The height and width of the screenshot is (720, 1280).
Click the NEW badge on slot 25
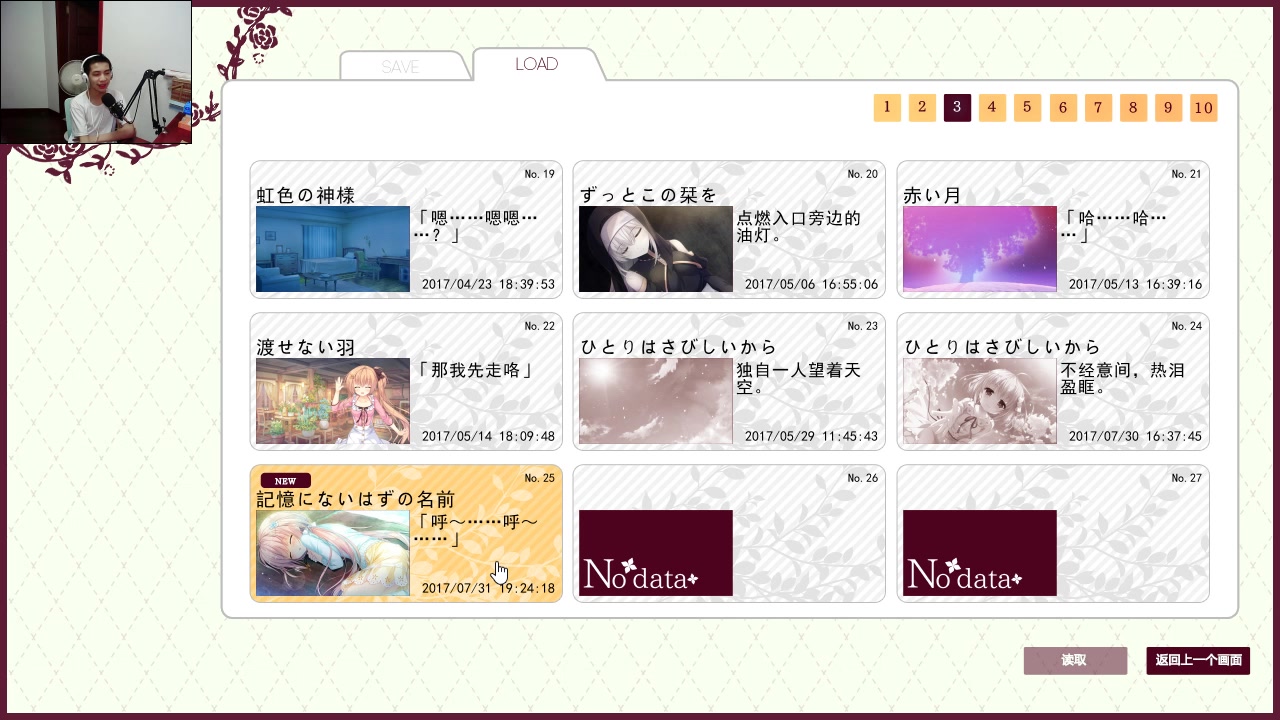click(x=285, y=480)
